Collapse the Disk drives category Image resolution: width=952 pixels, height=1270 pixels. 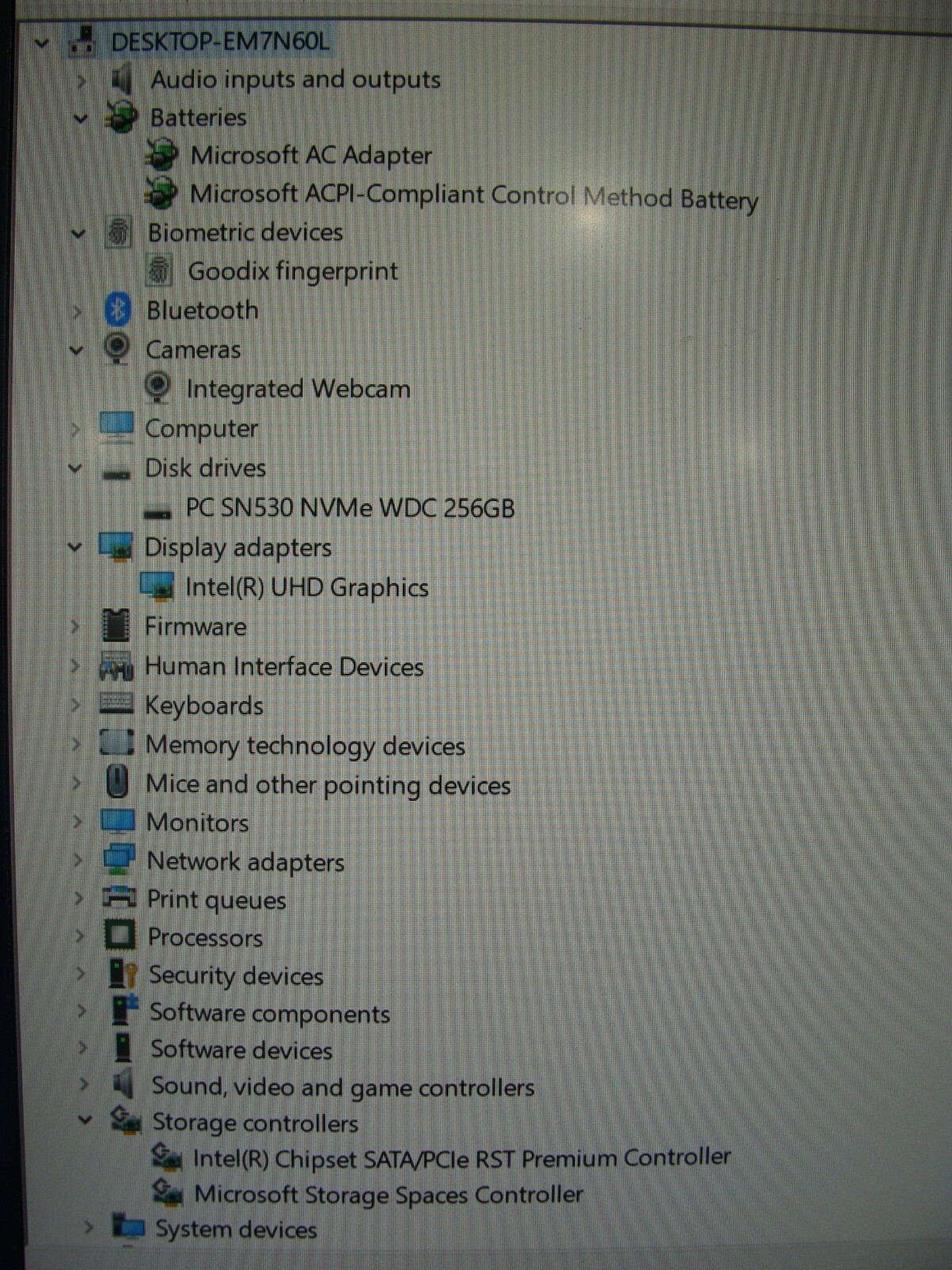(75, 468)
